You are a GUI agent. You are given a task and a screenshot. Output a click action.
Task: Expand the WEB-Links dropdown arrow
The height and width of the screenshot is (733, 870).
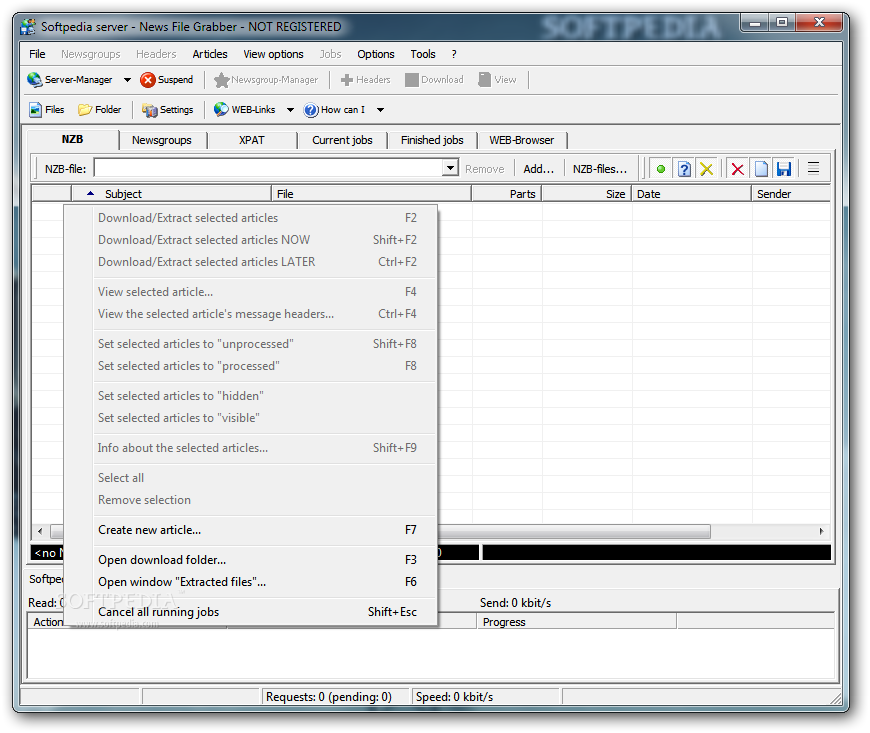click(x=290, y=110)
